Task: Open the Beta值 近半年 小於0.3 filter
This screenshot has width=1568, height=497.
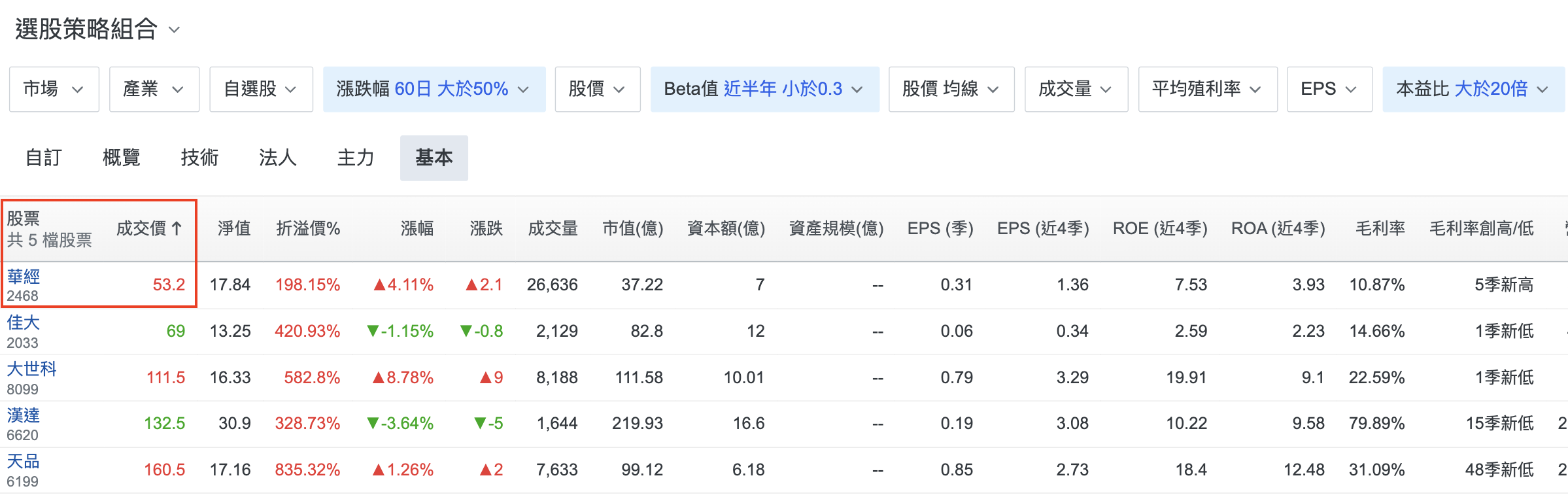Action: tap(764, 89)
